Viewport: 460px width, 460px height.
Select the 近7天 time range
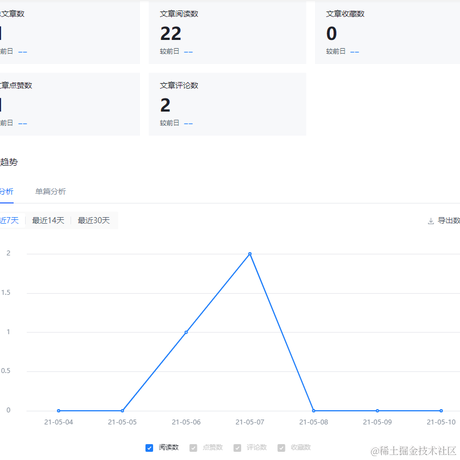[9, 220]
